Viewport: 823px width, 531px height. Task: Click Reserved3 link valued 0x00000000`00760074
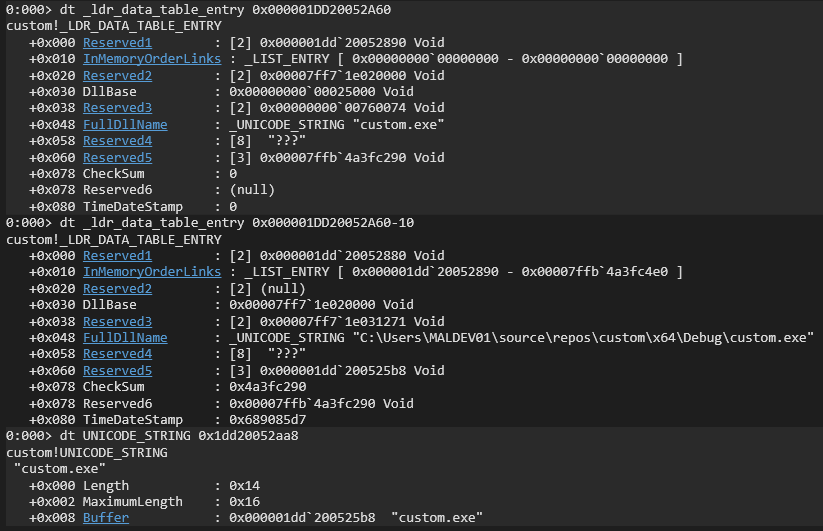117,108
